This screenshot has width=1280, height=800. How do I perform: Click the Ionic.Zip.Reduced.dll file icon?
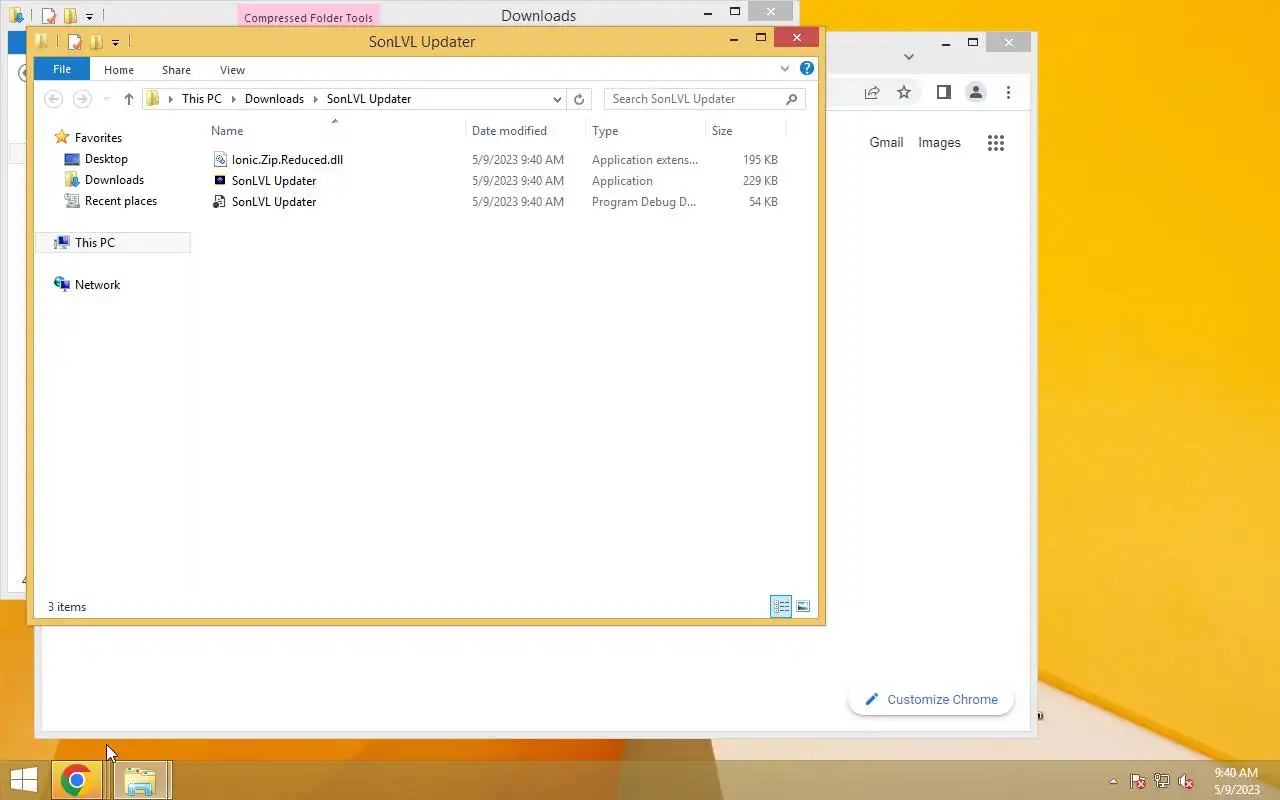click(x=221, y=160)
